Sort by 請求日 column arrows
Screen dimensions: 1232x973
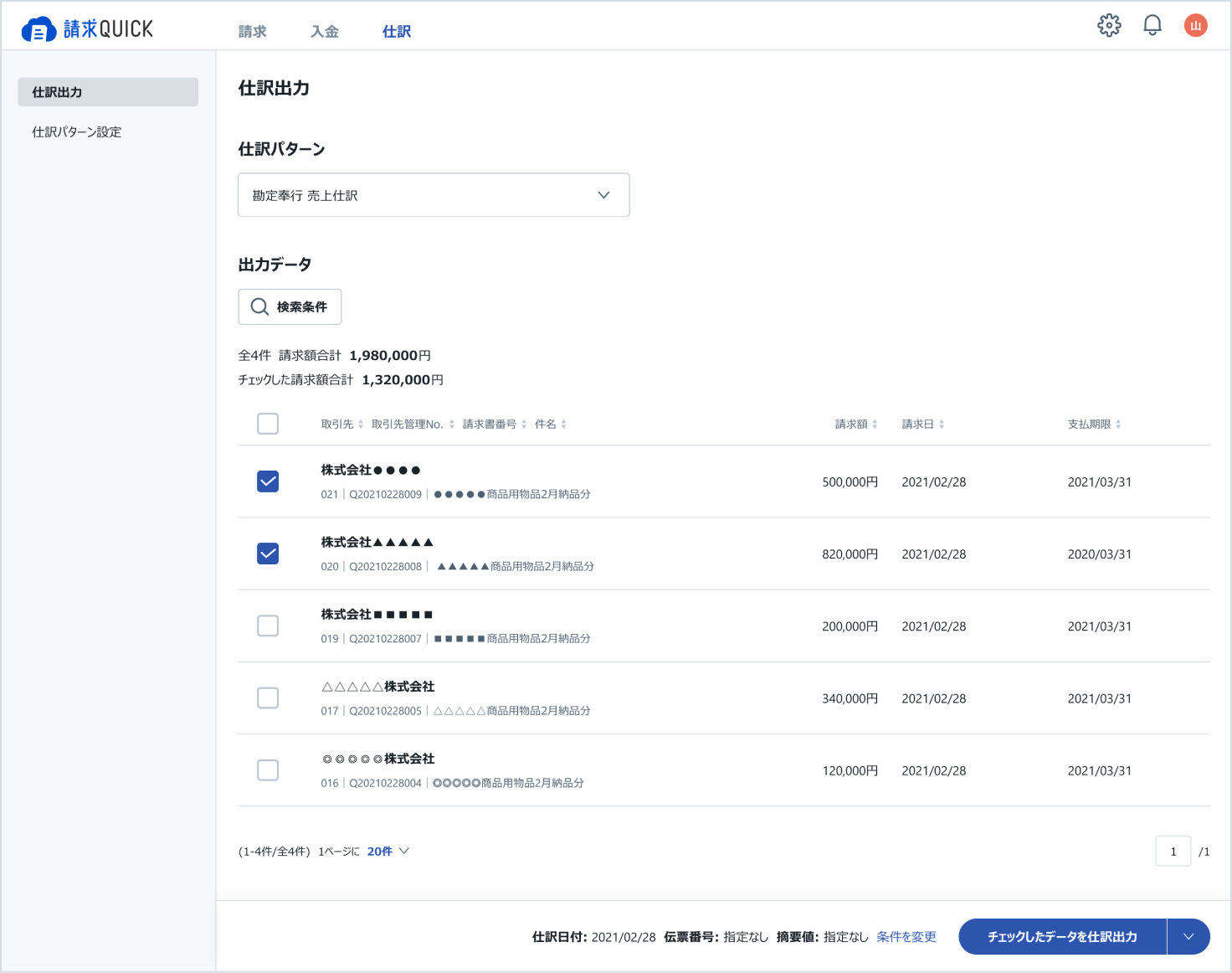coord(942,425)
